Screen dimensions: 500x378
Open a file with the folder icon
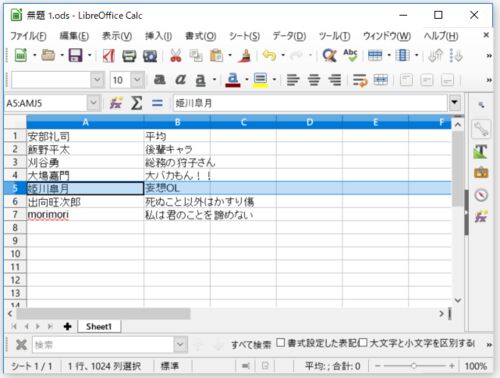pyautogui.click(x=48, y=55)
